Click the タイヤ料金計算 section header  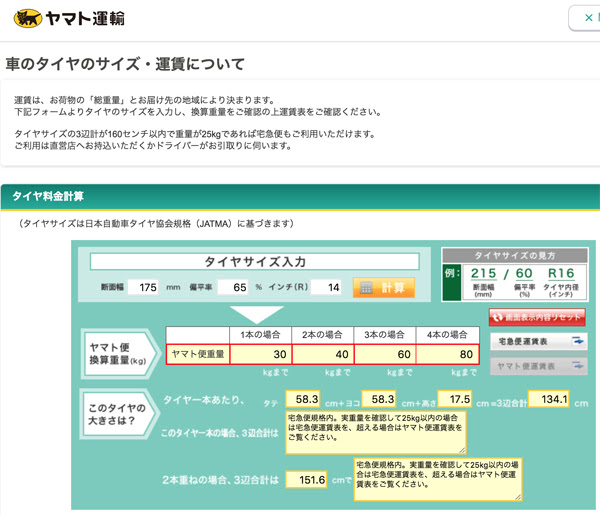300,196
